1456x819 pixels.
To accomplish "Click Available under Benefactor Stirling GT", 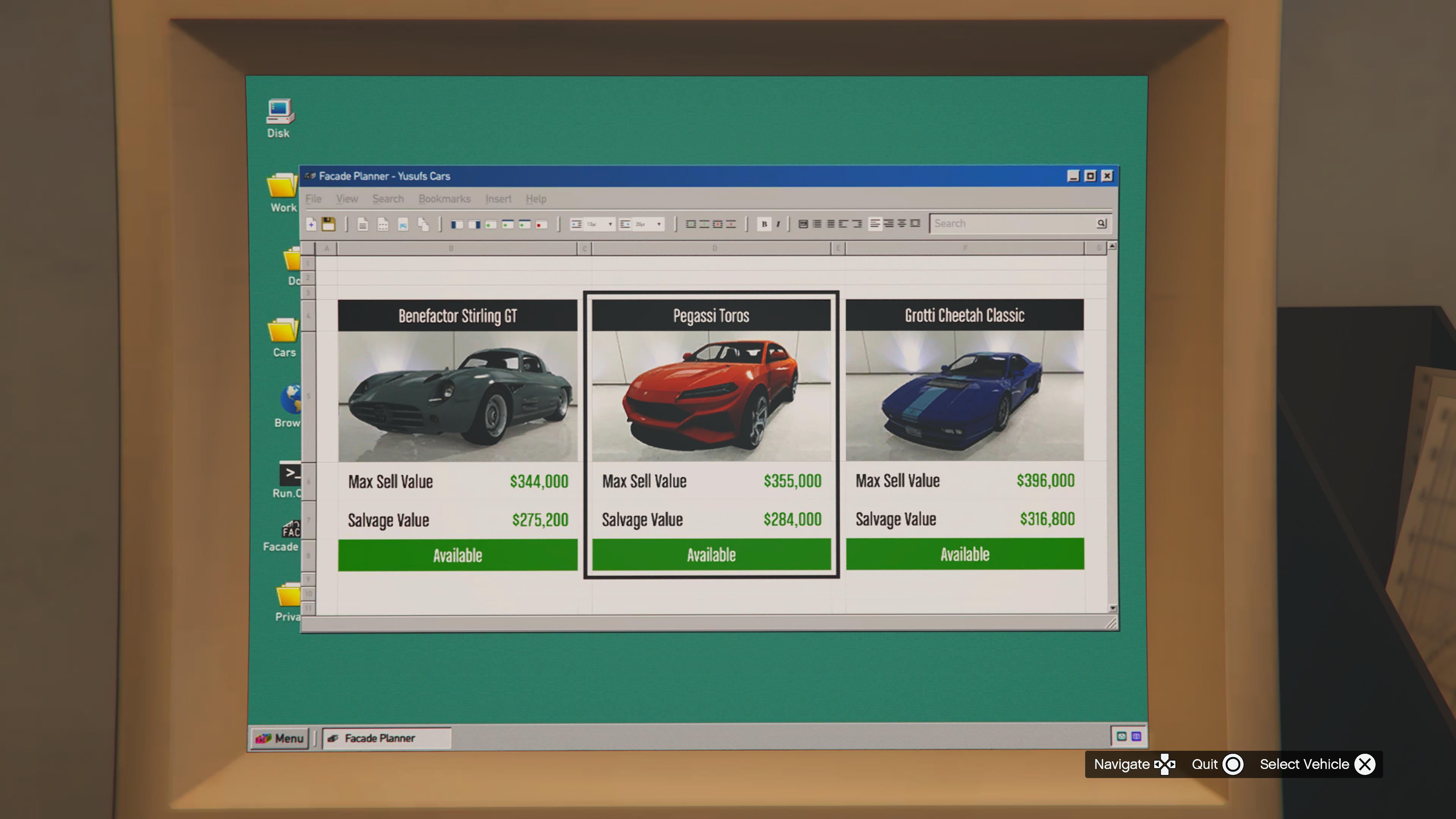I will 457,555.
